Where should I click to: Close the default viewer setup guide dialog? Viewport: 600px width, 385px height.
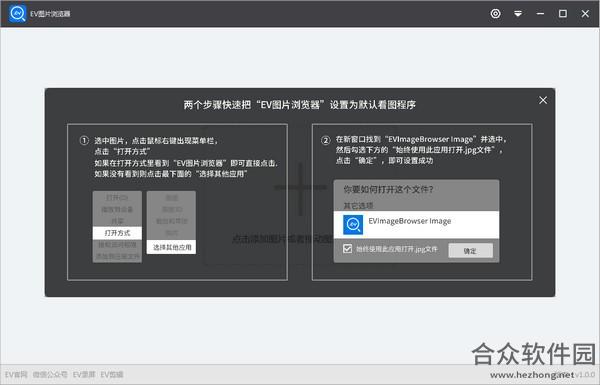pos(543,100)
